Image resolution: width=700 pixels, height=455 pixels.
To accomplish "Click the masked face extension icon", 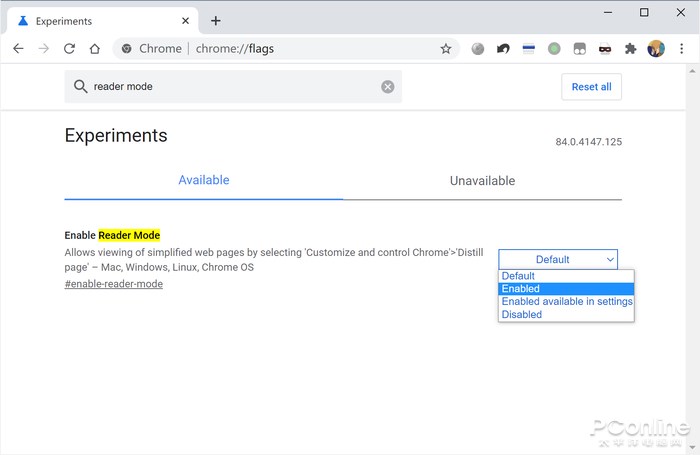I will (605, 49).
